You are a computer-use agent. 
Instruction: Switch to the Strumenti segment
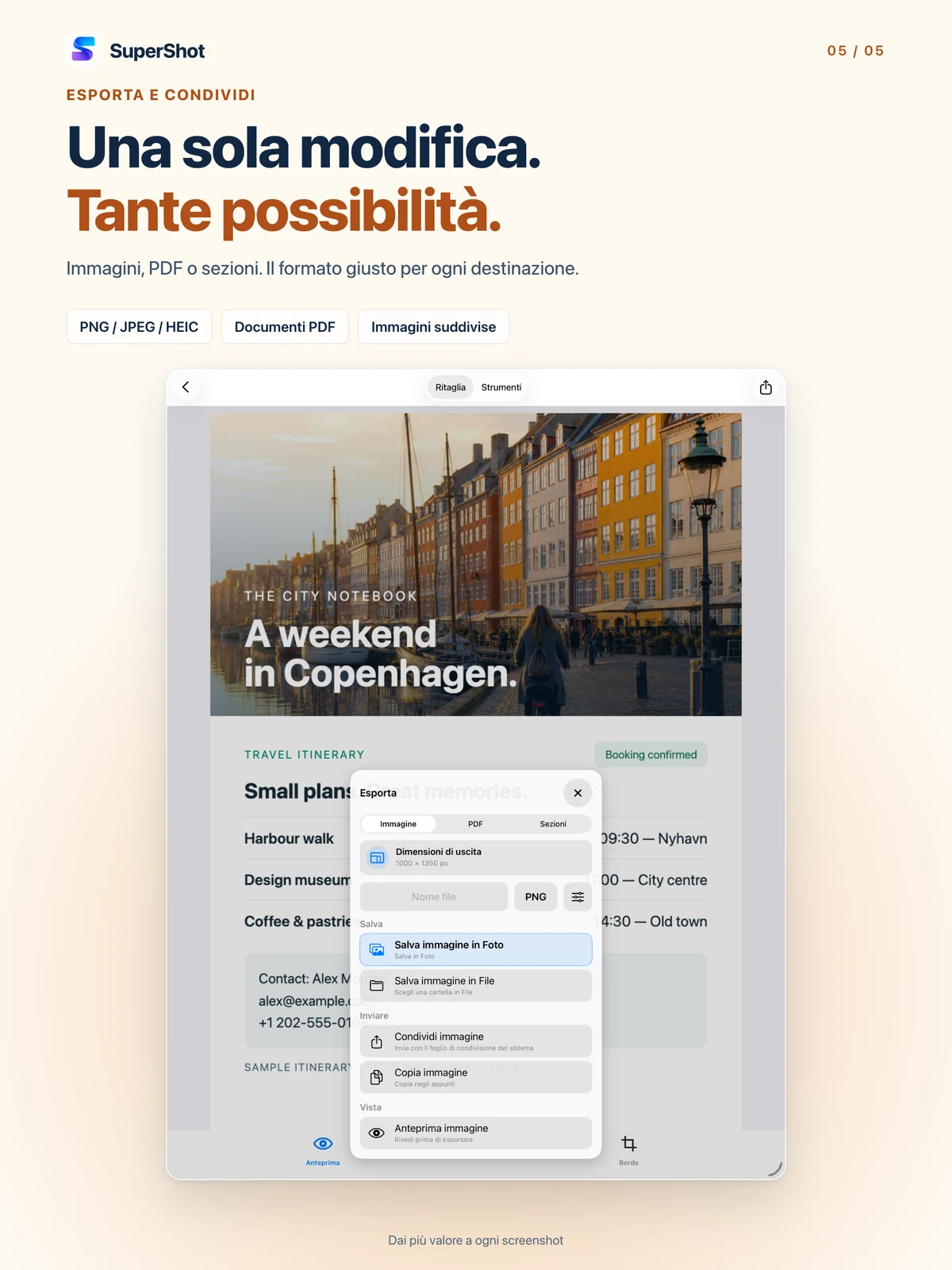[501, 387]
